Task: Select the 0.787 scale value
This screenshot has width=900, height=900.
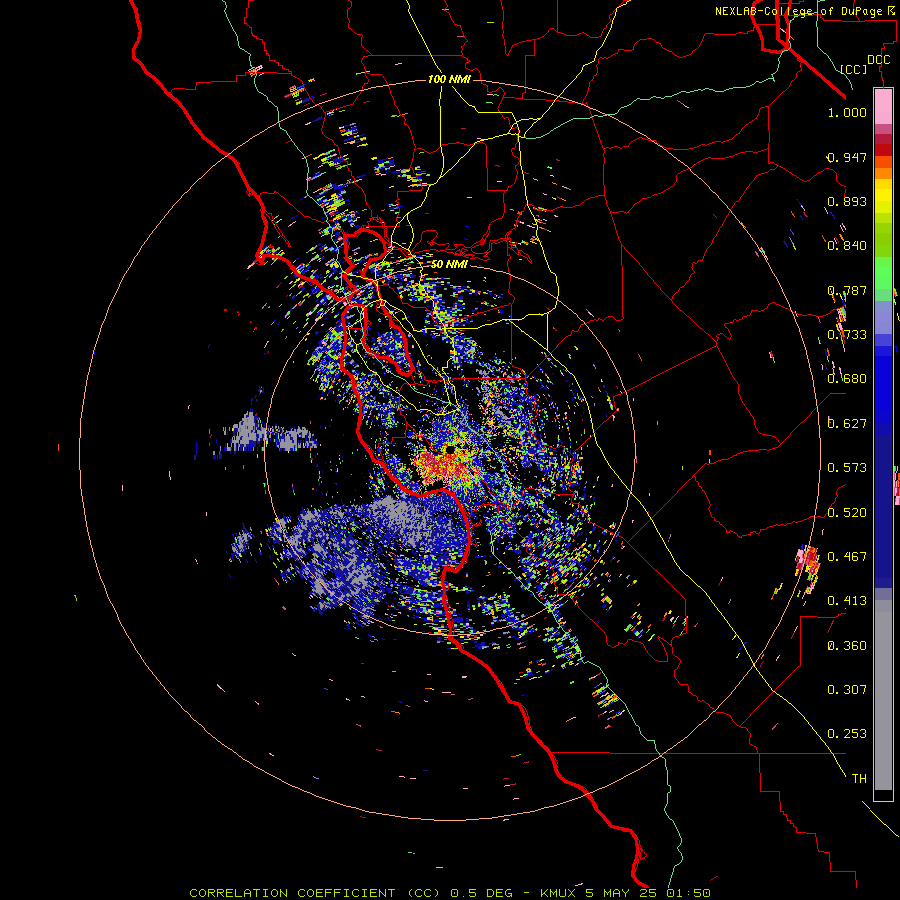Action: click(x=847, y=290)
